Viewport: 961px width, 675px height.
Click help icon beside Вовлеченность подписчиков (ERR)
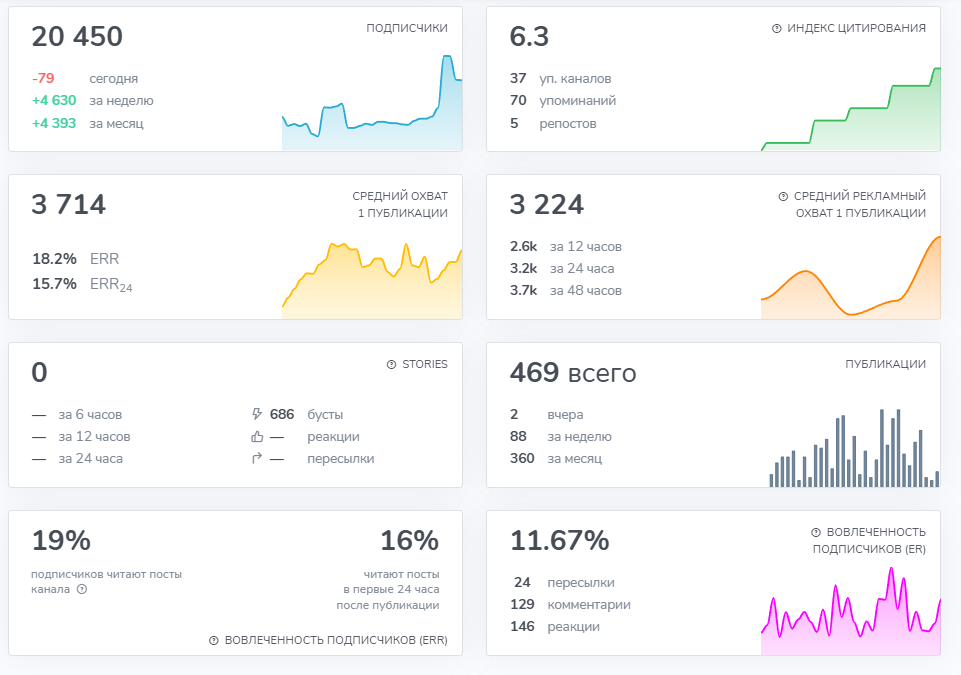coord(214,640)
